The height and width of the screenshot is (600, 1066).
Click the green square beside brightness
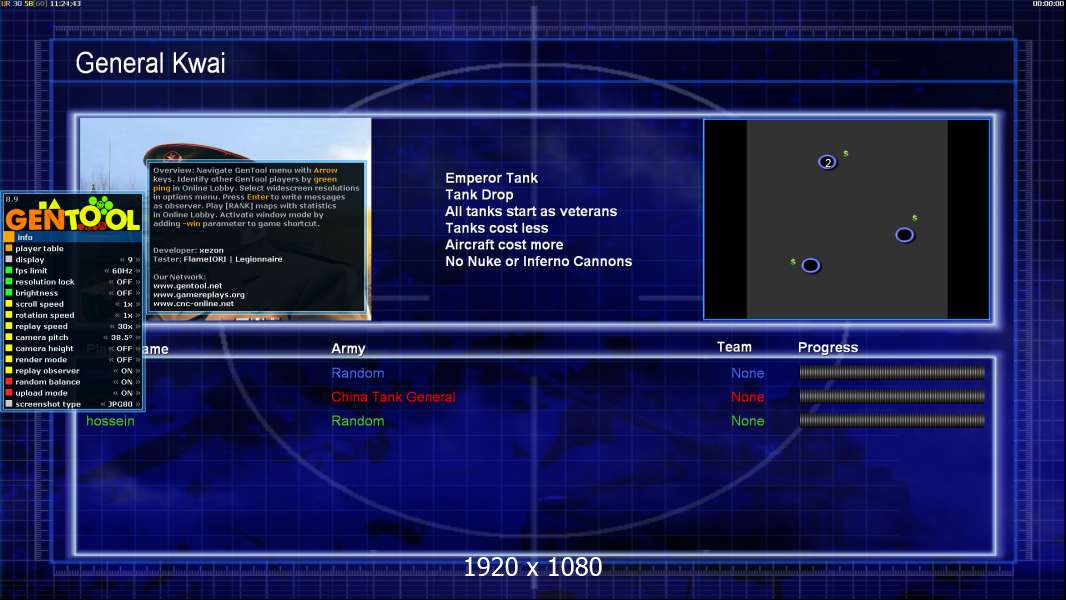(9, 293)
